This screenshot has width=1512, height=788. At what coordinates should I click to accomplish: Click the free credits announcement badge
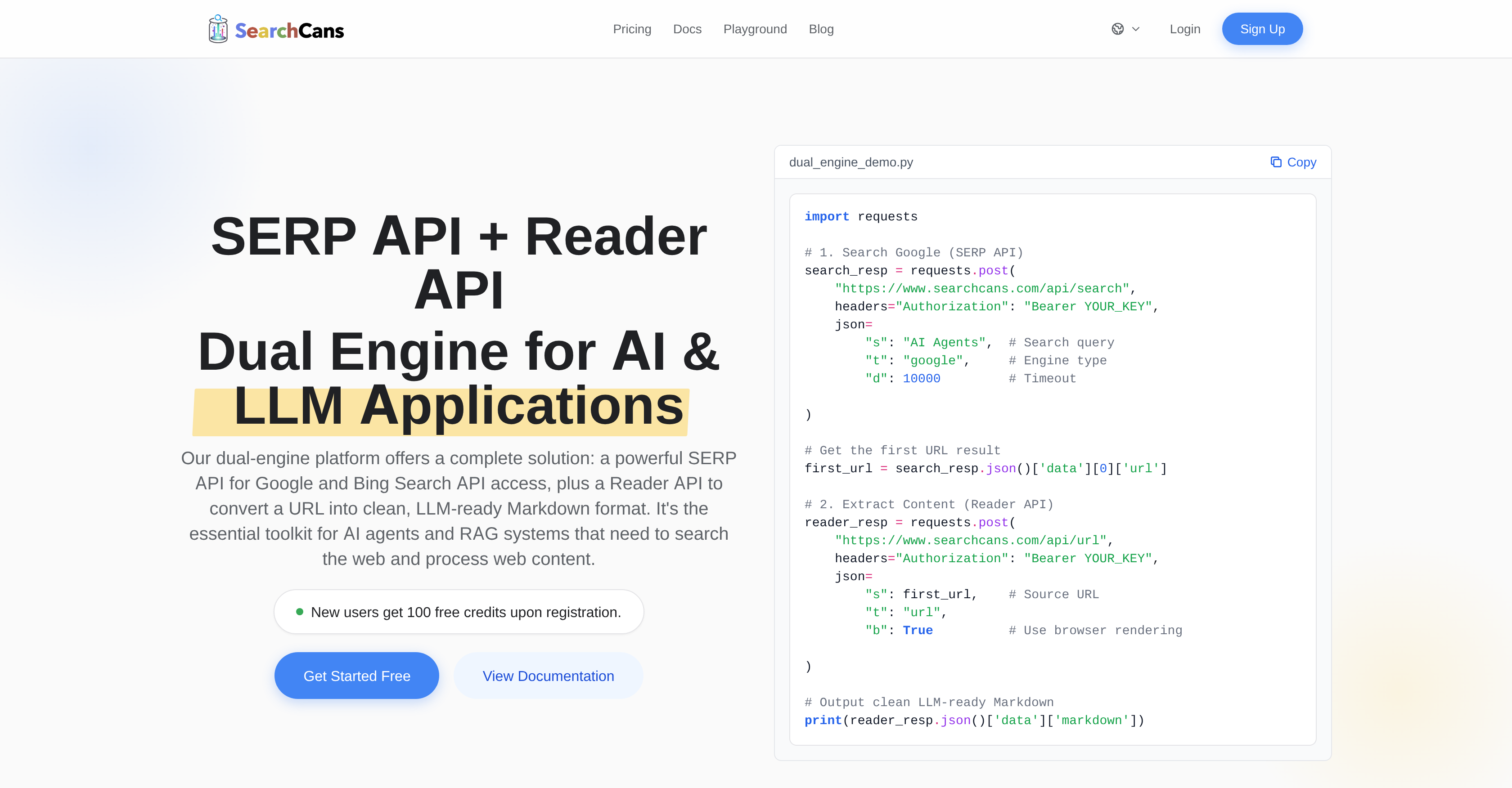pyautogui.click(x=459, y=611)
